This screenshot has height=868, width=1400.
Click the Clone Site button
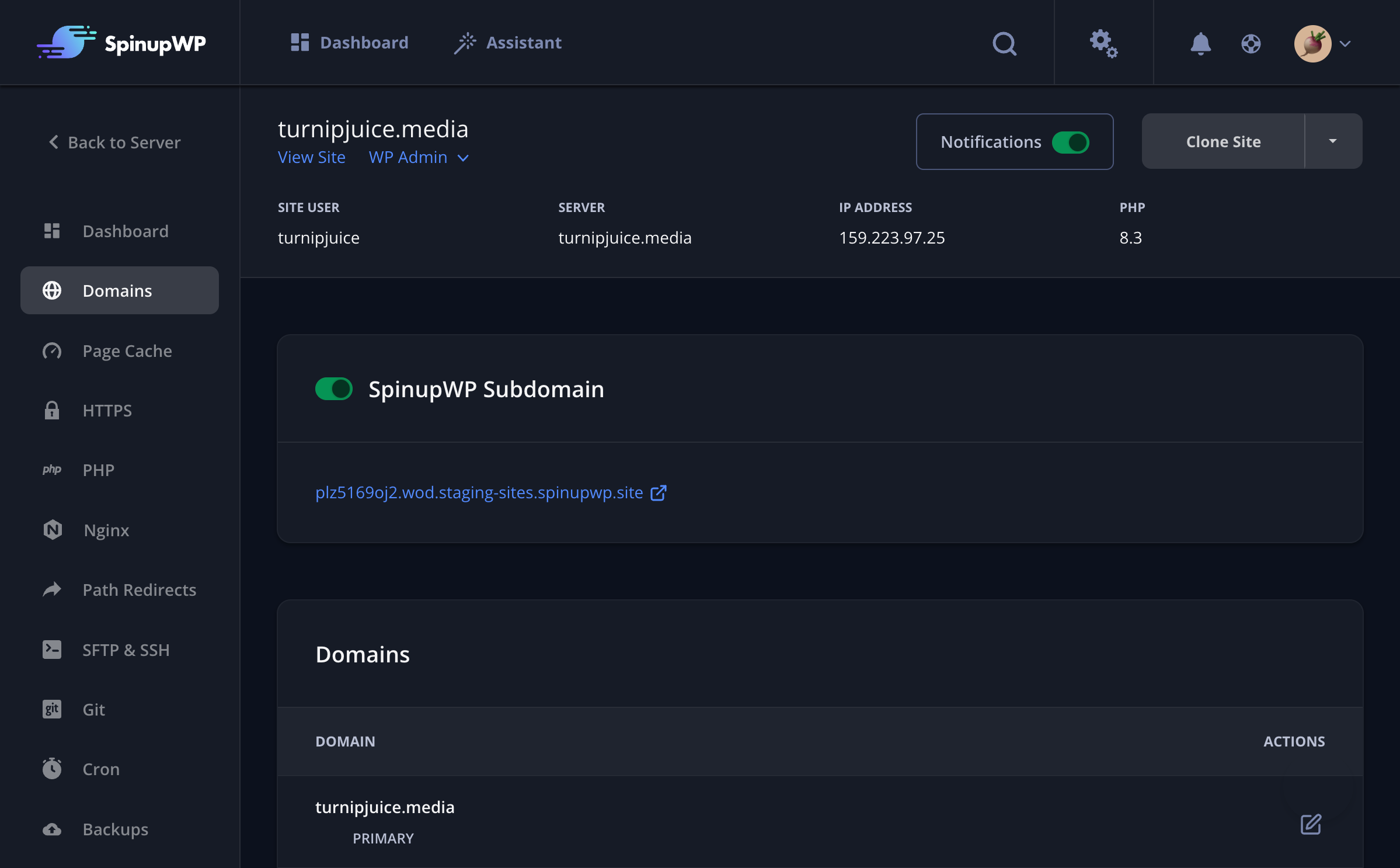click(x=1223, y=141)
